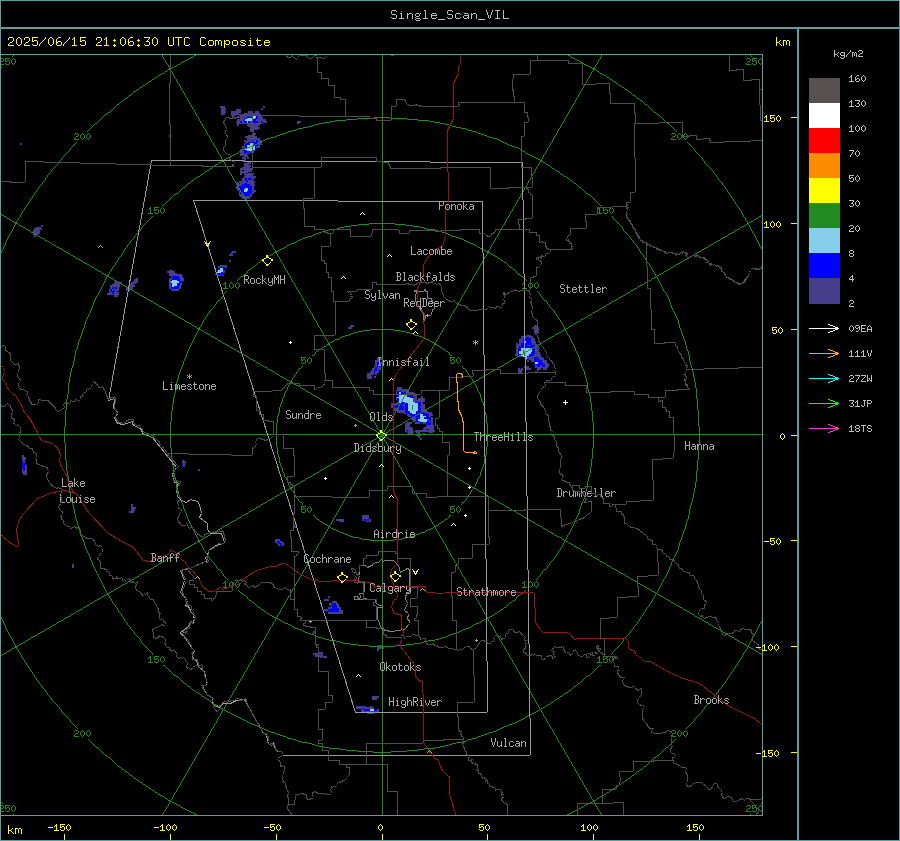Click the Sundre map label
This screenshot has height=841, width=900.
(303, 414)
